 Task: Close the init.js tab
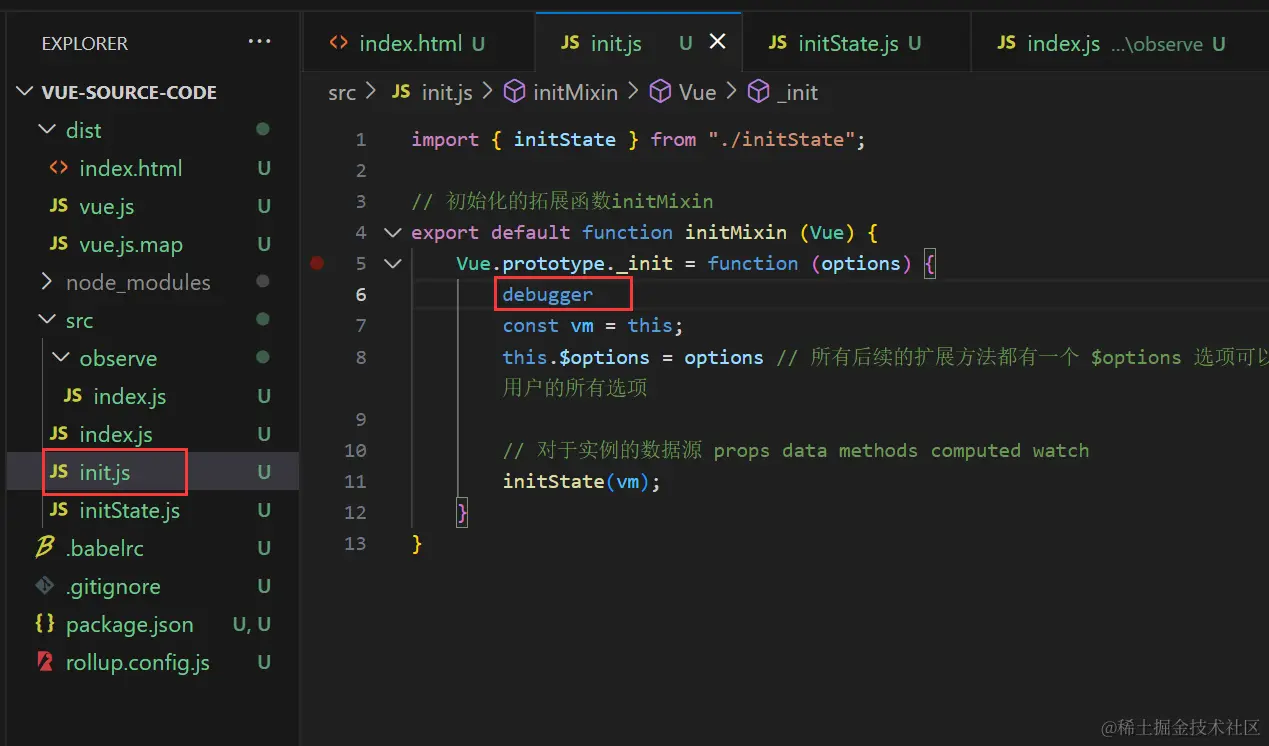click(717, 42)
